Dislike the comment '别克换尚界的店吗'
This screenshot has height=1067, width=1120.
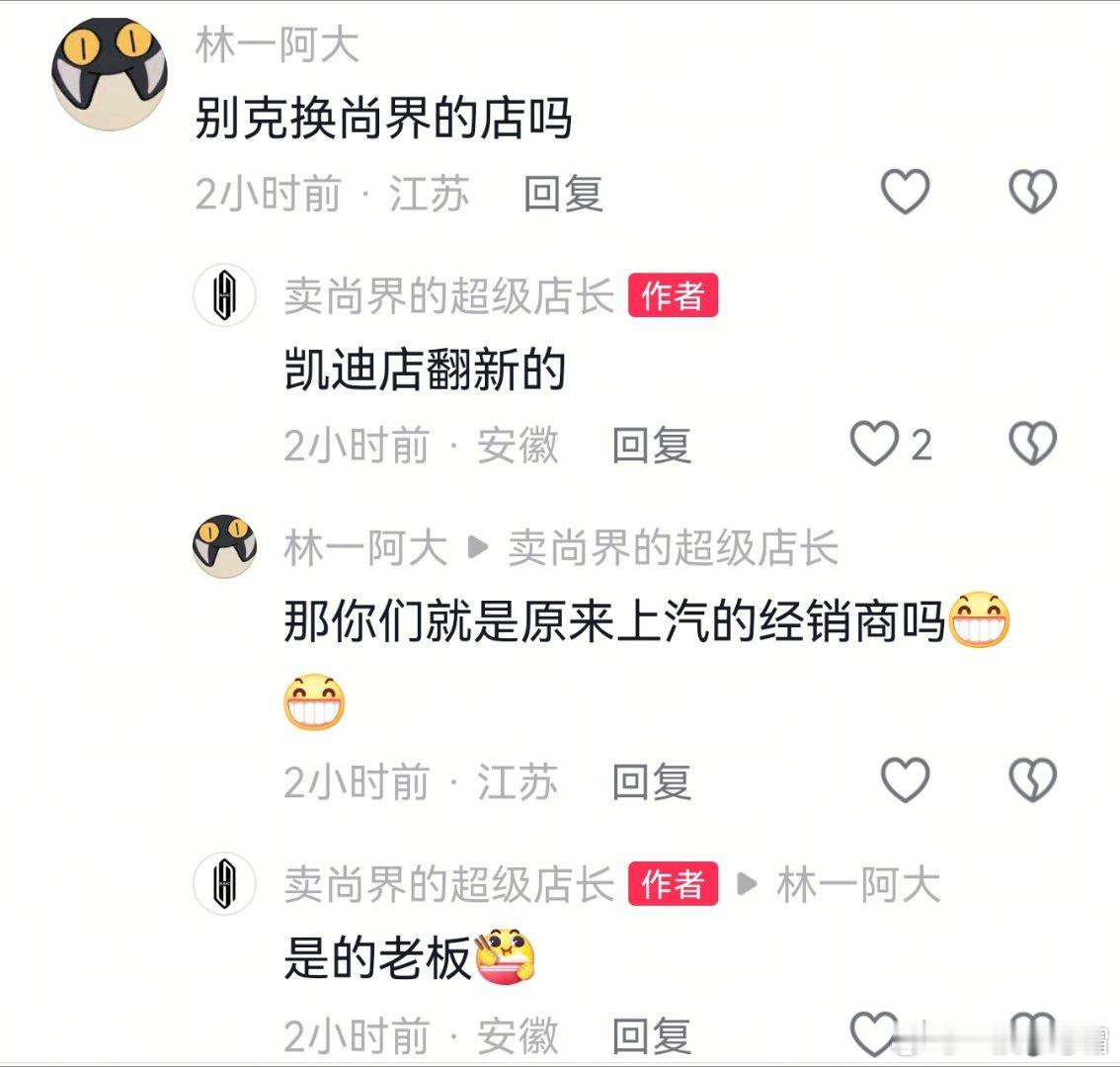click(x=1032, y=192)
